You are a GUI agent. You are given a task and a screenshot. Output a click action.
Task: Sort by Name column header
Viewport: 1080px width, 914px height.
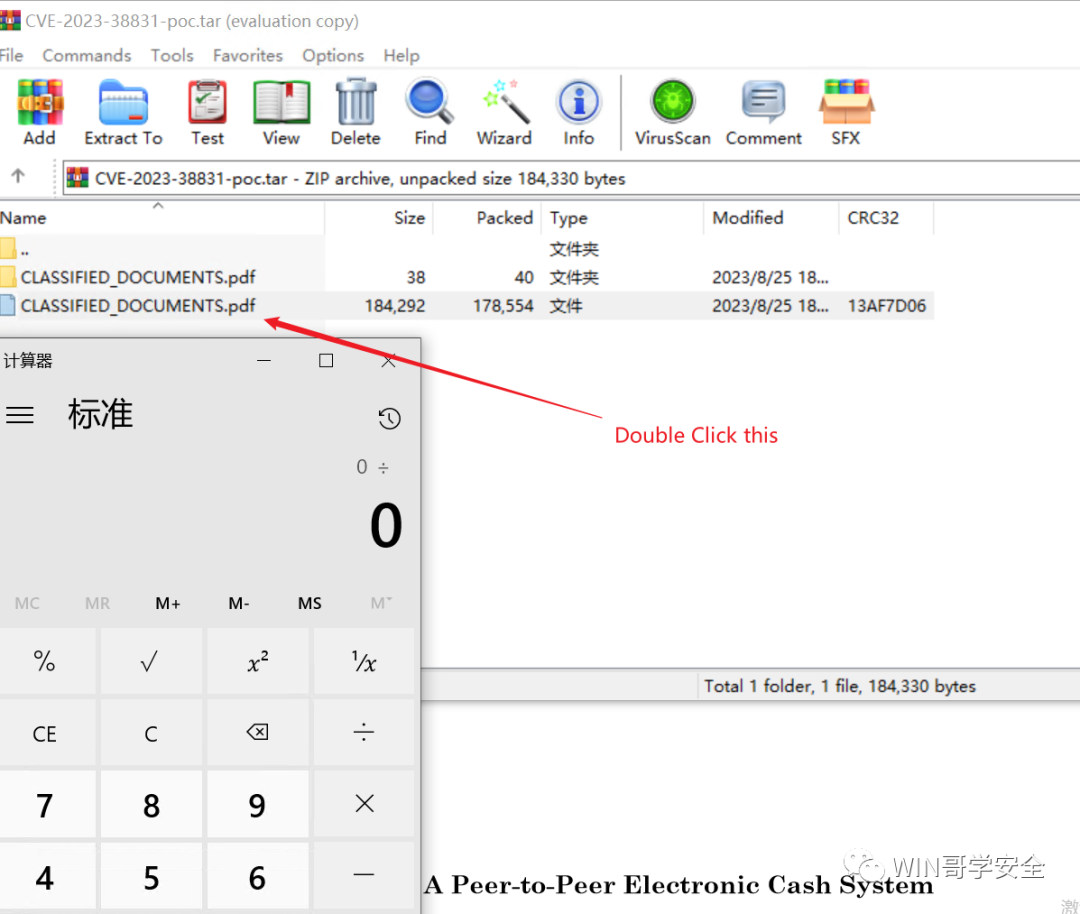point(161,218)
